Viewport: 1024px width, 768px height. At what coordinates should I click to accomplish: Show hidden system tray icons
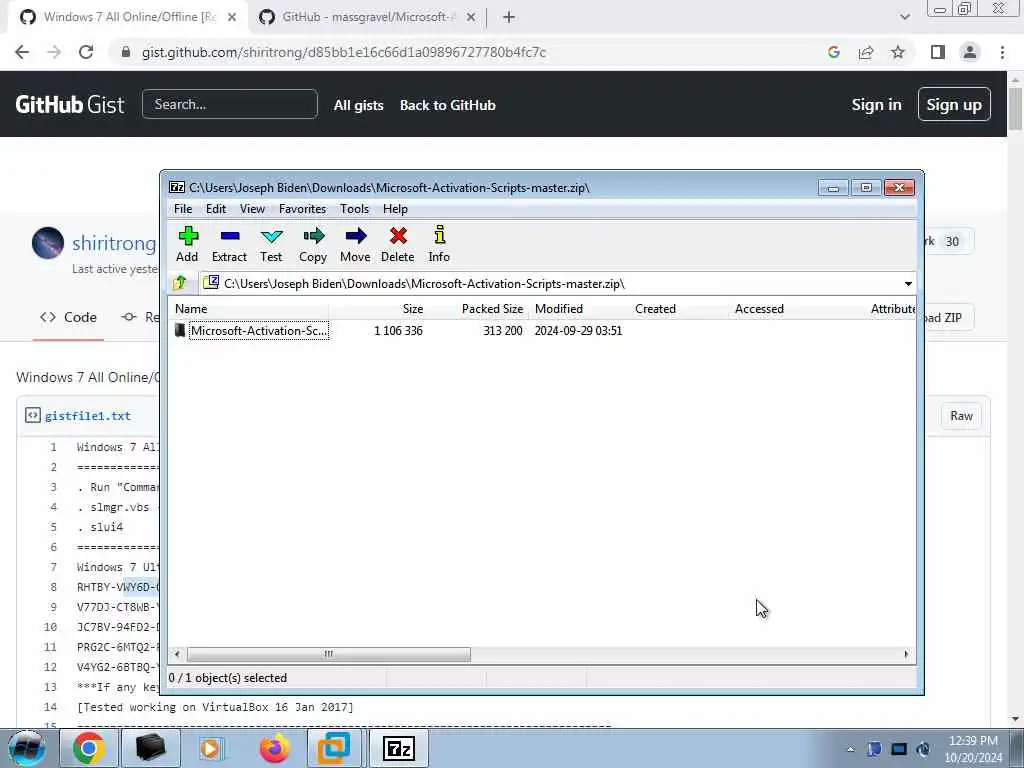tap(850, 749)
